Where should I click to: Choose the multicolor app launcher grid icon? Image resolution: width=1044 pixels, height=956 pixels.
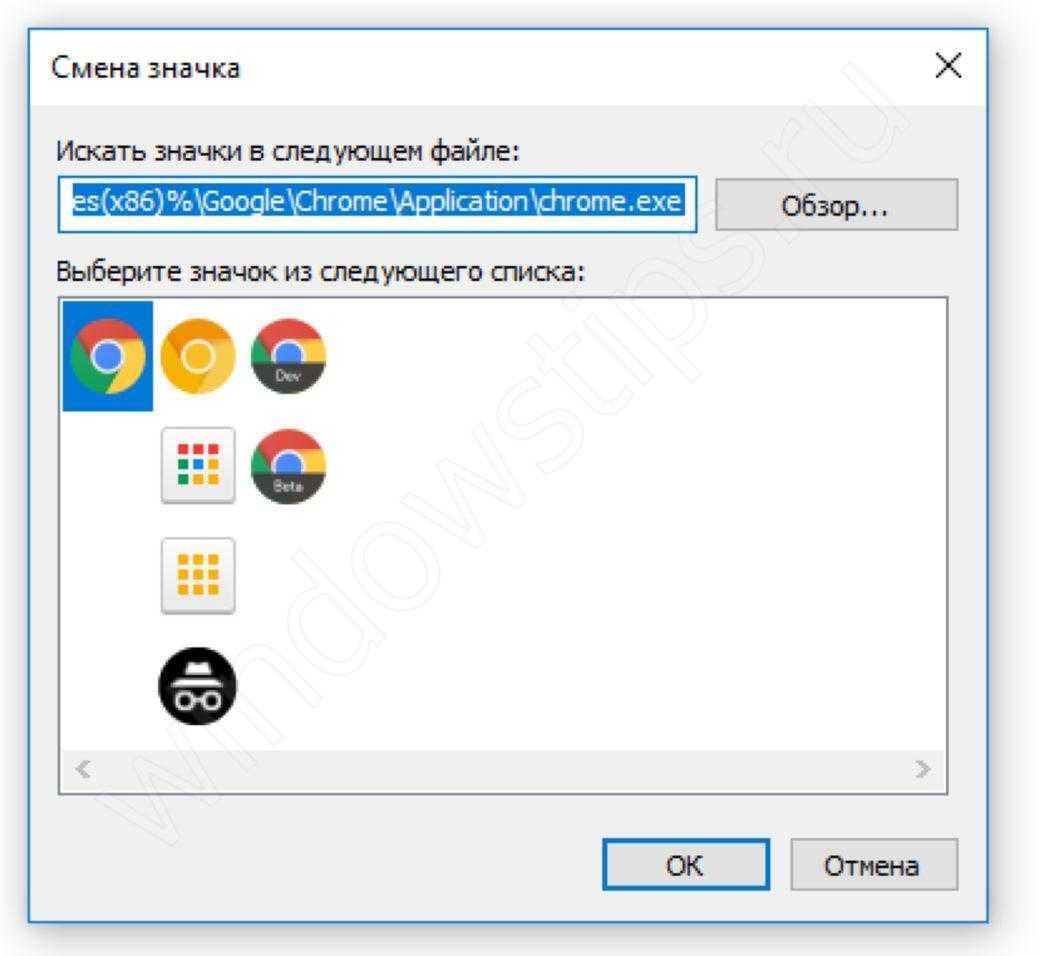198,465
